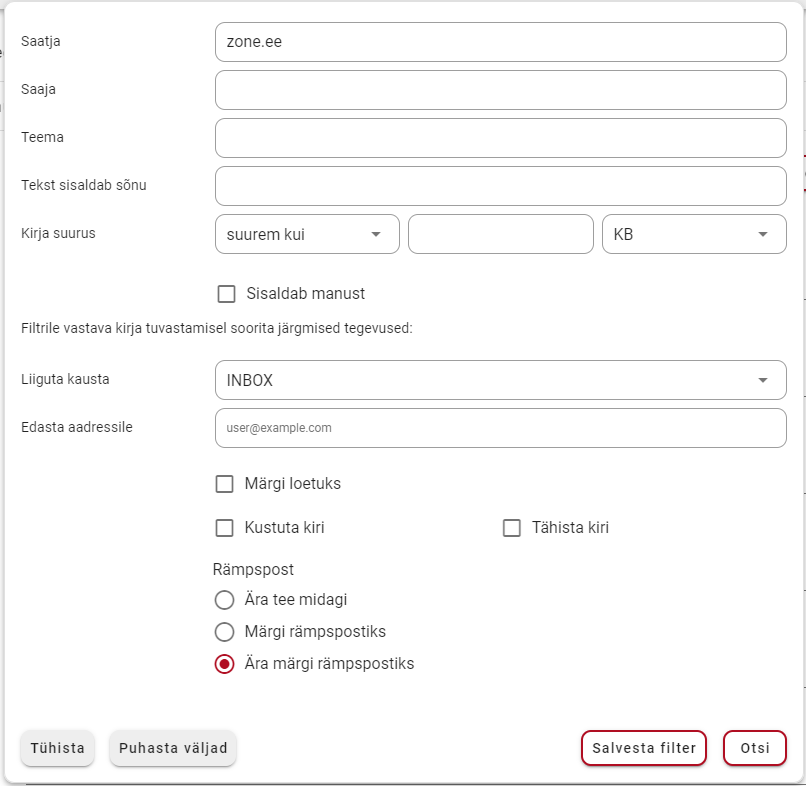Screen dimensions: 806x786
Task: Click the Kirja suurus number field
Action: [x=500, y=234]
